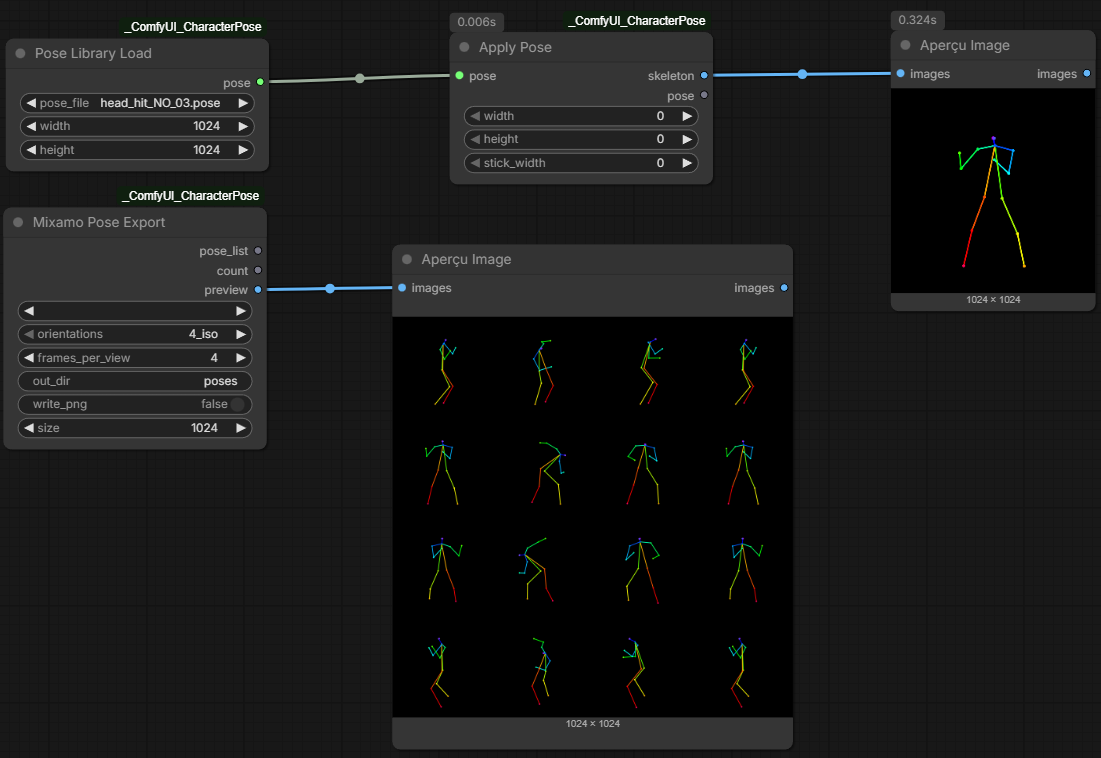Screen dimensions: 1101x758
Task: Decrease Apply Pose width value
Action: pos(475,116)
